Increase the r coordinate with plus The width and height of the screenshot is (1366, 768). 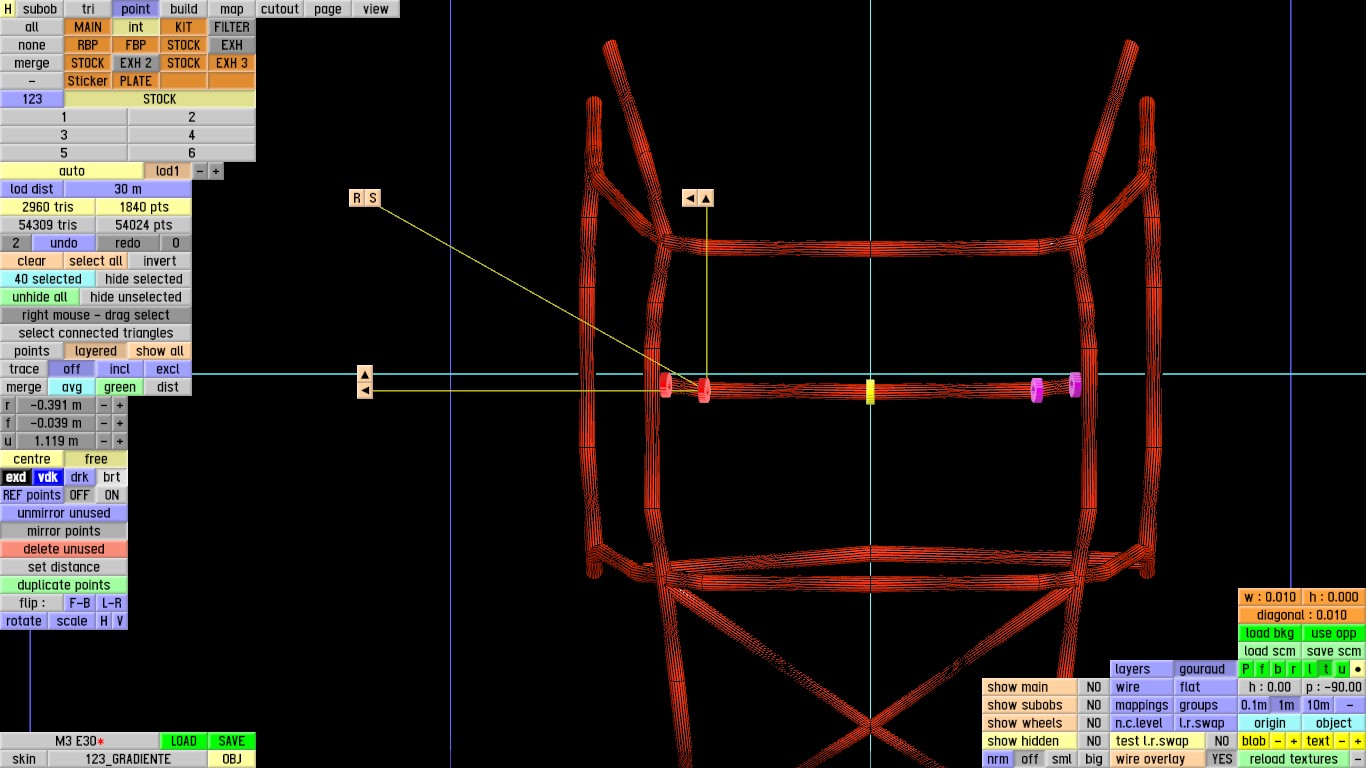coord(120,405)
